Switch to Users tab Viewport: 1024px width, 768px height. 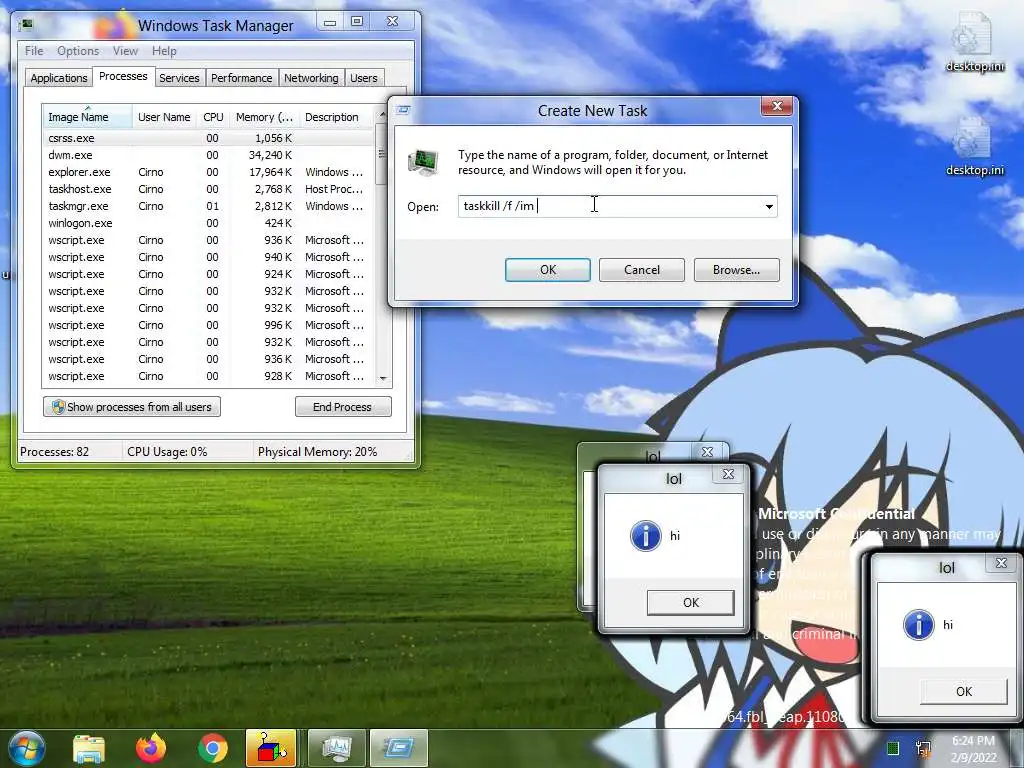(x=364, y=78)
